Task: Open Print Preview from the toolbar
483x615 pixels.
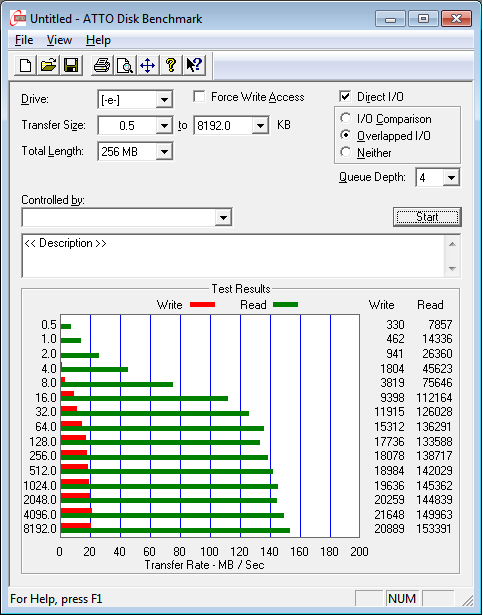Action: click(125, 65)
